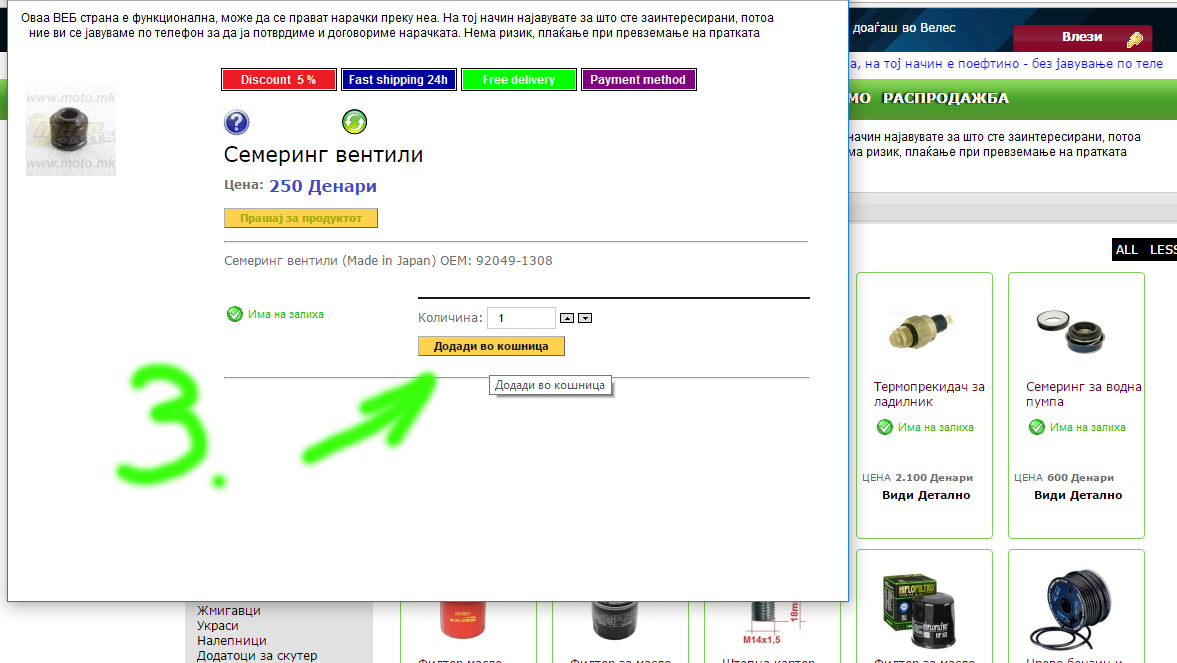The width and height of the screenshot is (1177, 663).
Task: Open the РАСПРОДАЖБА menu item
Action: 946,98
